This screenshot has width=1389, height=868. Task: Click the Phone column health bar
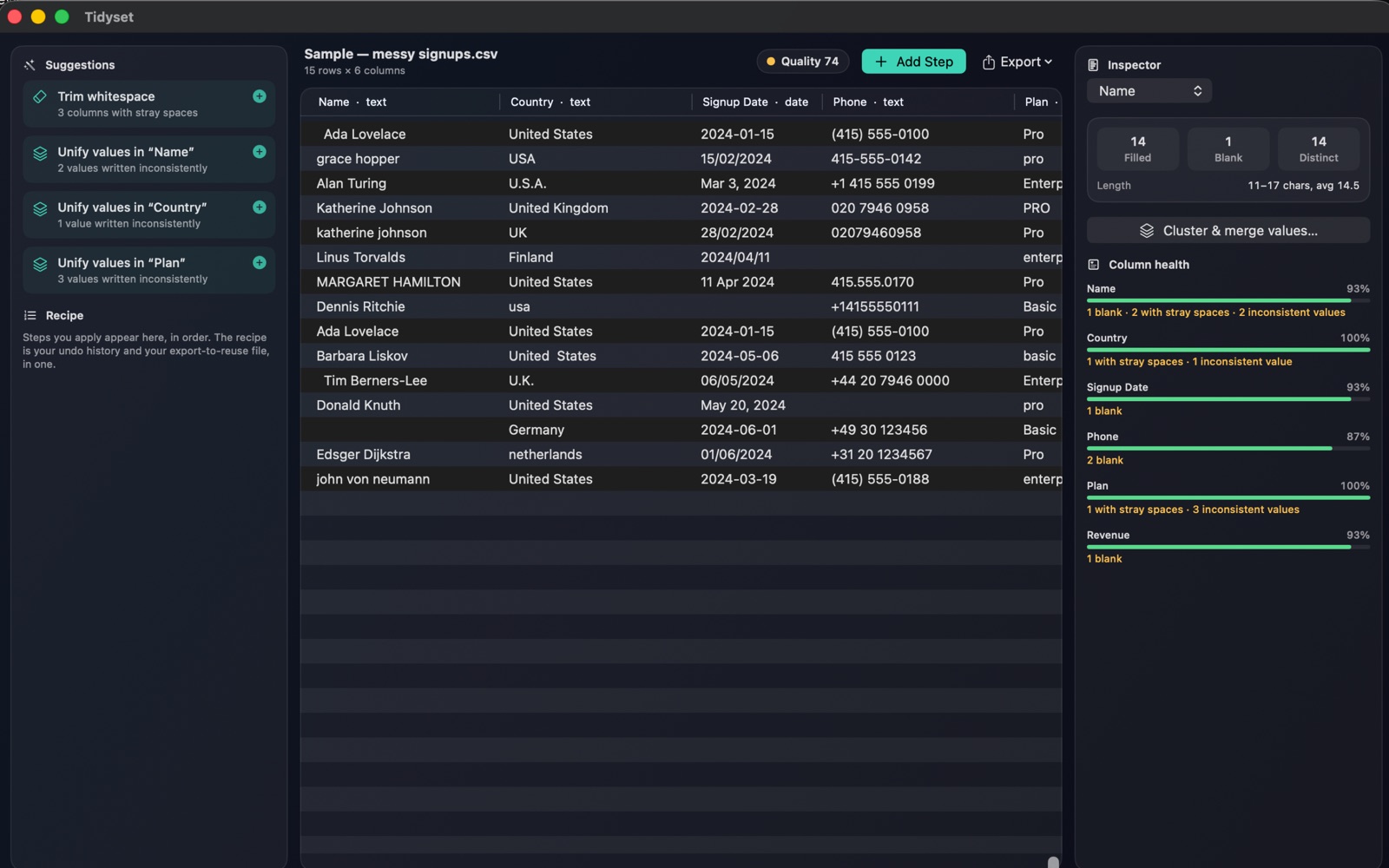[x=1228, y=449]
